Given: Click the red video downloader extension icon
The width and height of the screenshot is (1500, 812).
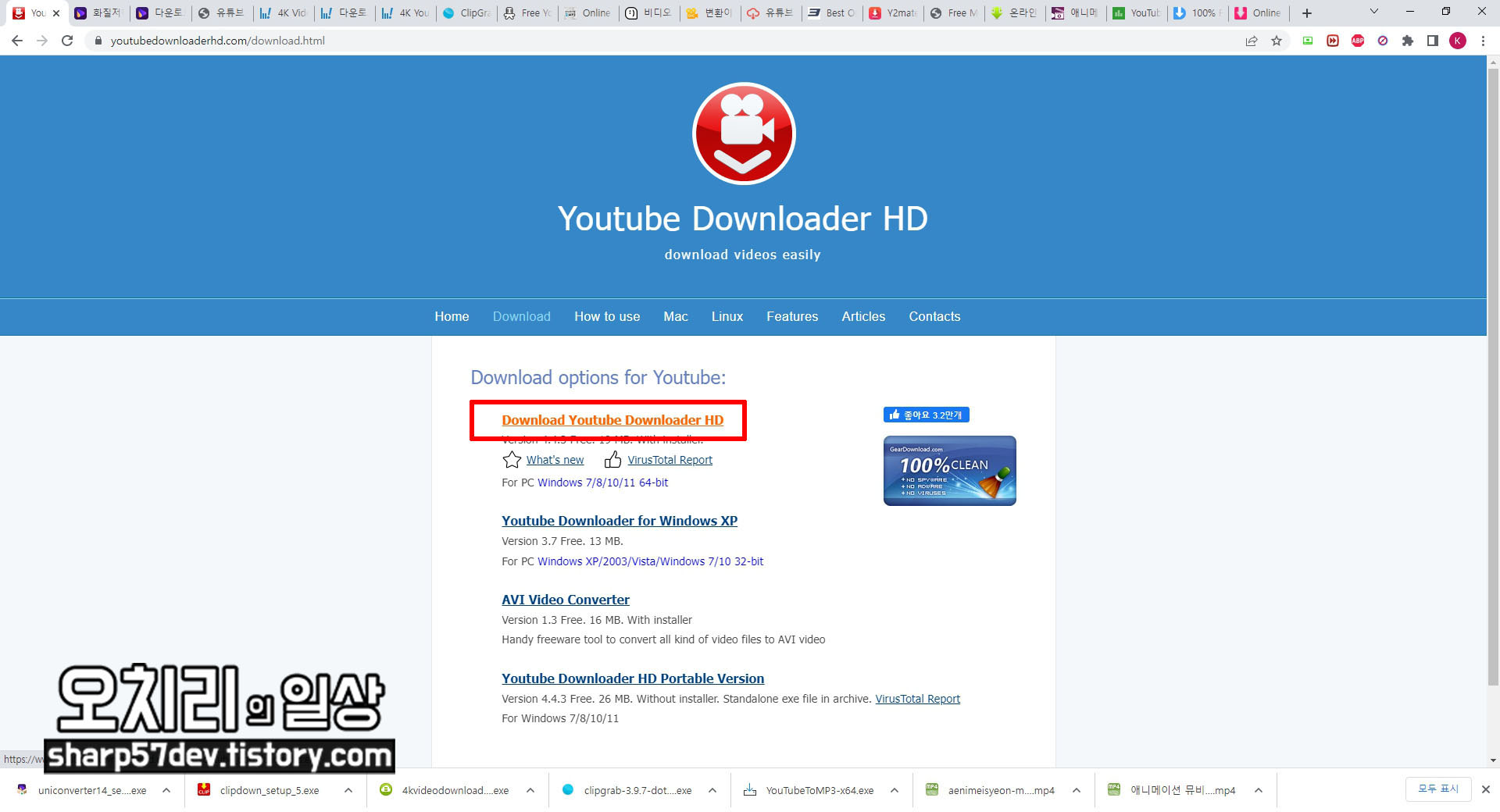Looking at the screenshot, I should tap(1333, 41).
